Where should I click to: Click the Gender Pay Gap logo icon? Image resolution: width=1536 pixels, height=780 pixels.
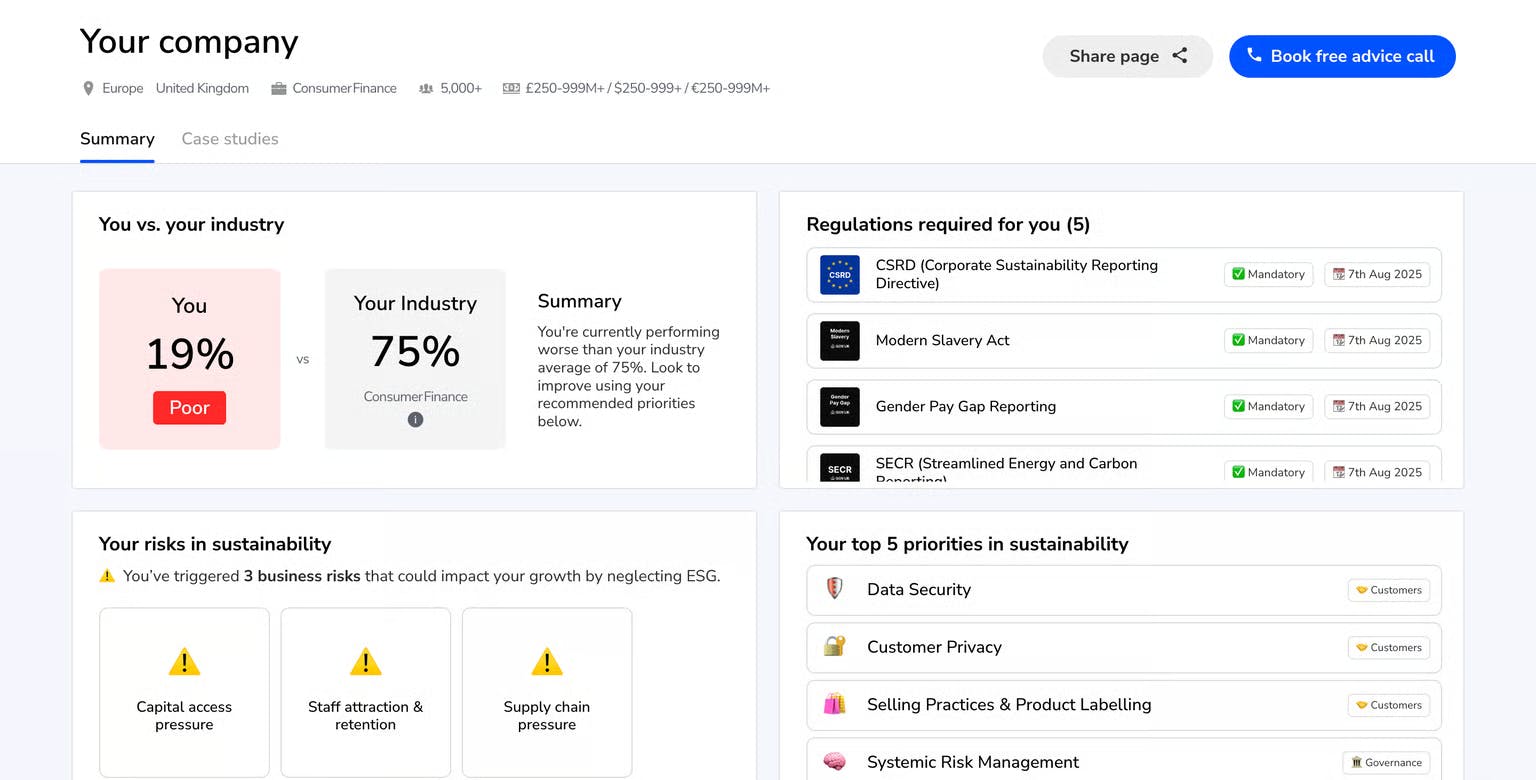click(839, 407)
